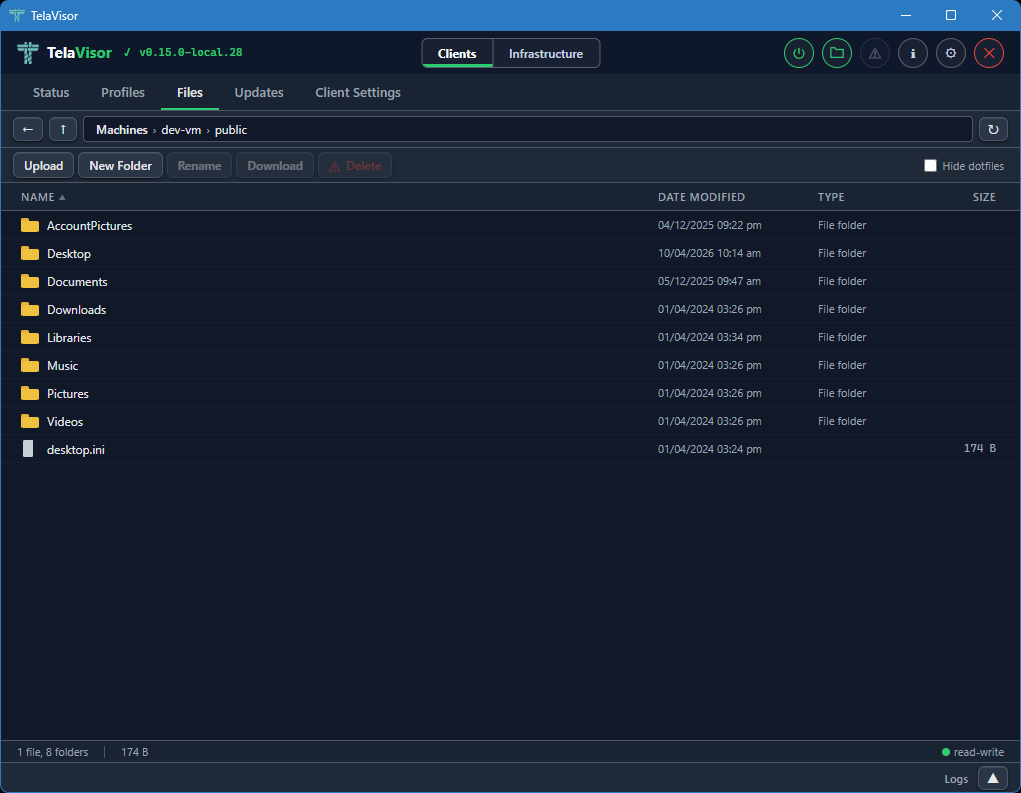Sort by TYPE column header
Screen dimensions: 1021x793
831,197
